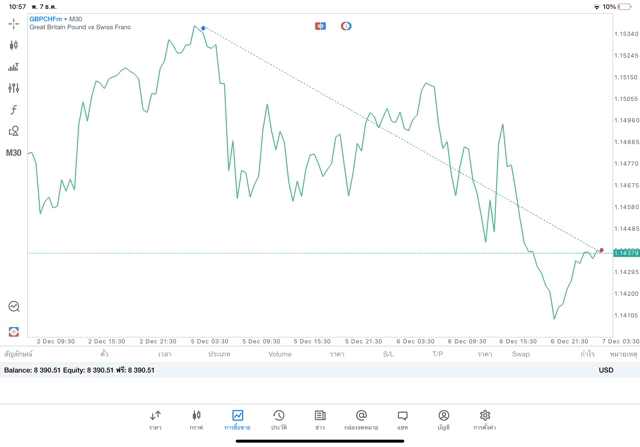
Task: Select the blue trendline start point
Action: click(203, 28)
